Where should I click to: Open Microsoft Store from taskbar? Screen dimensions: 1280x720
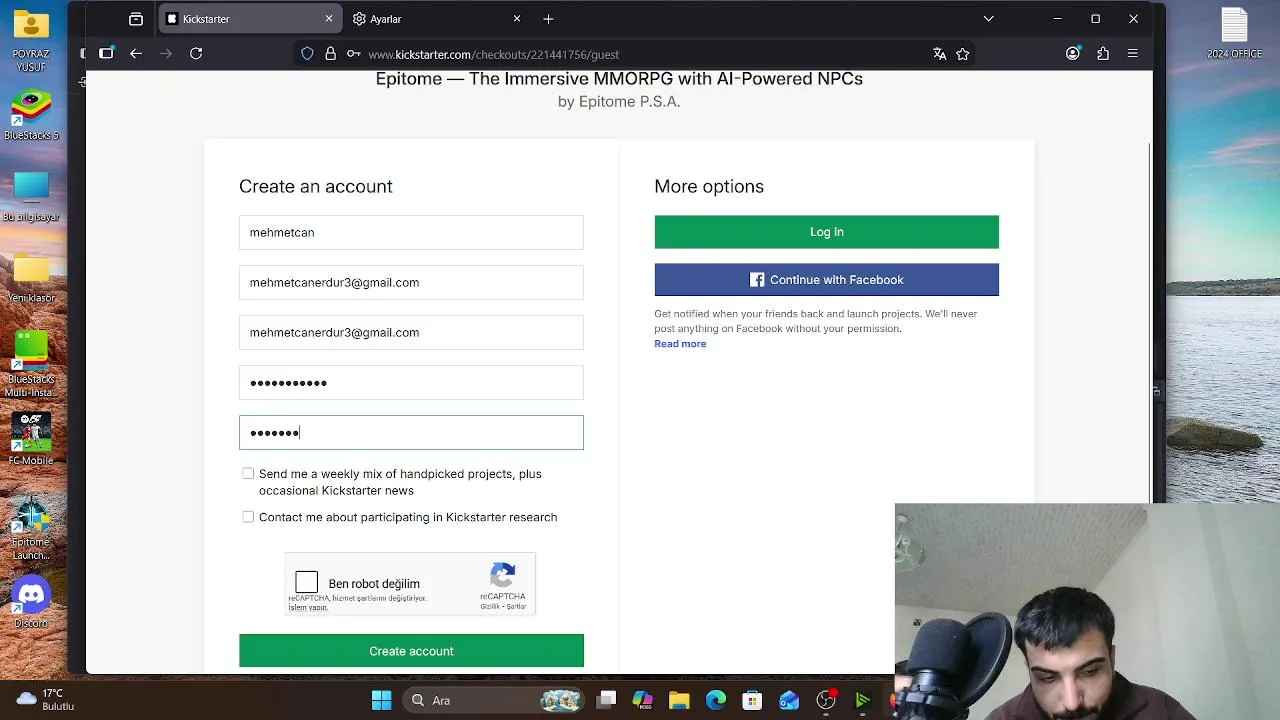752,700
